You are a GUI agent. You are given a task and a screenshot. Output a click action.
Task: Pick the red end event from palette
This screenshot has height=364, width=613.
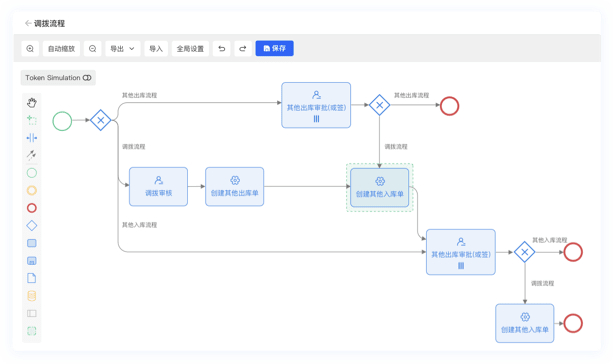32,208
